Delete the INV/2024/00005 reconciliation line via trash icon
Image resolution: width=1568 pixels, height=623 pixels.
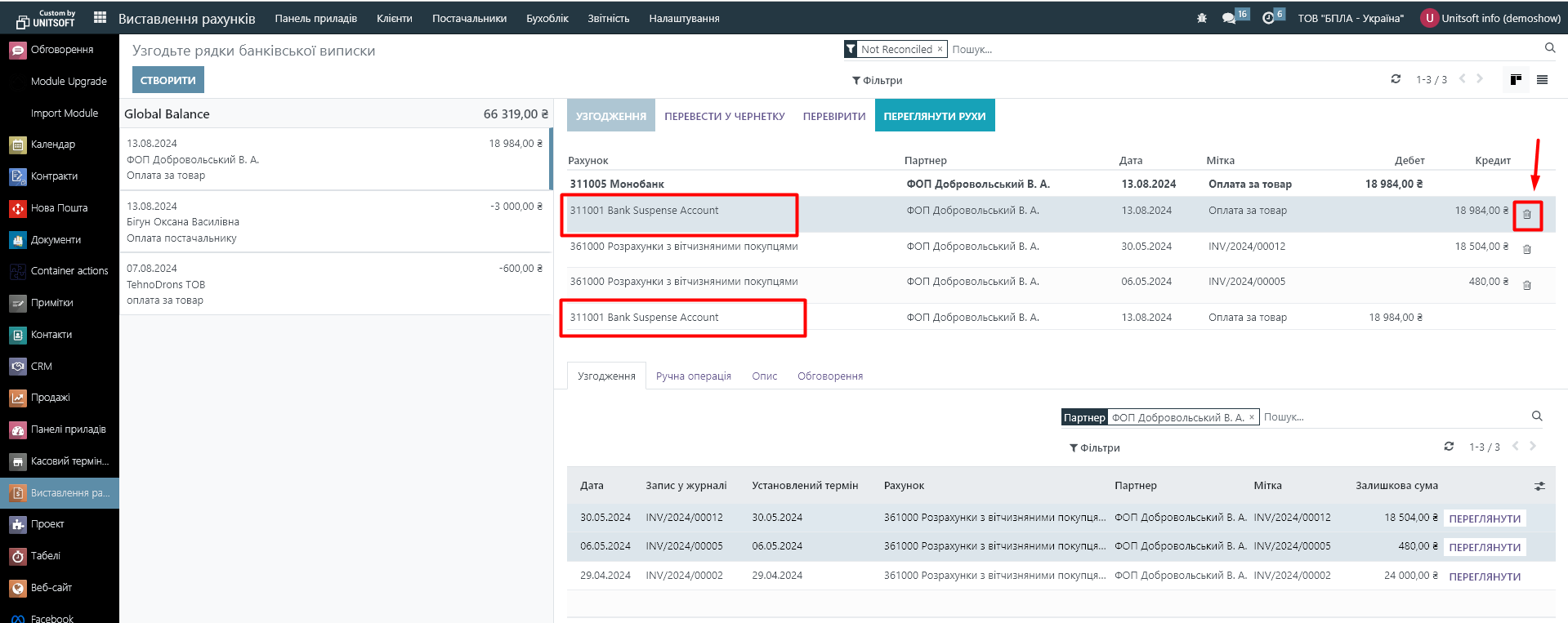pos(1526,285)
